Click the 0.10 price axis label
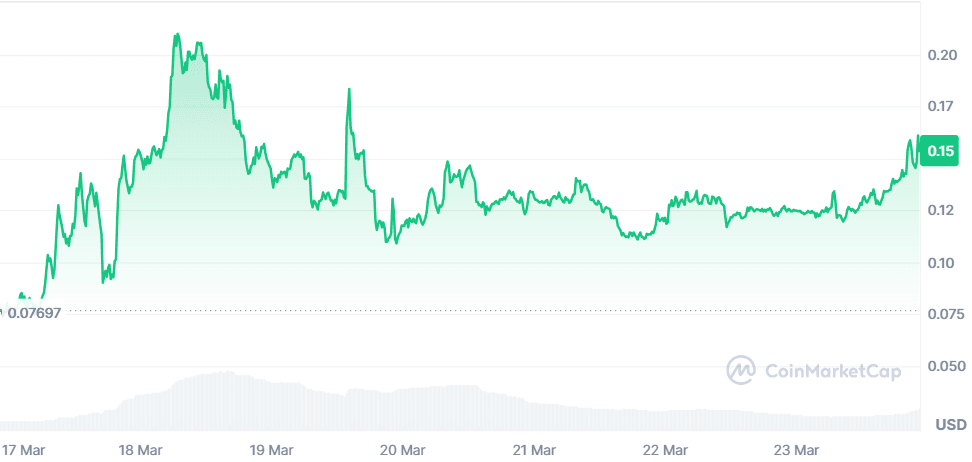The height and width of the screenshot is (462, 972). [942, 263]
